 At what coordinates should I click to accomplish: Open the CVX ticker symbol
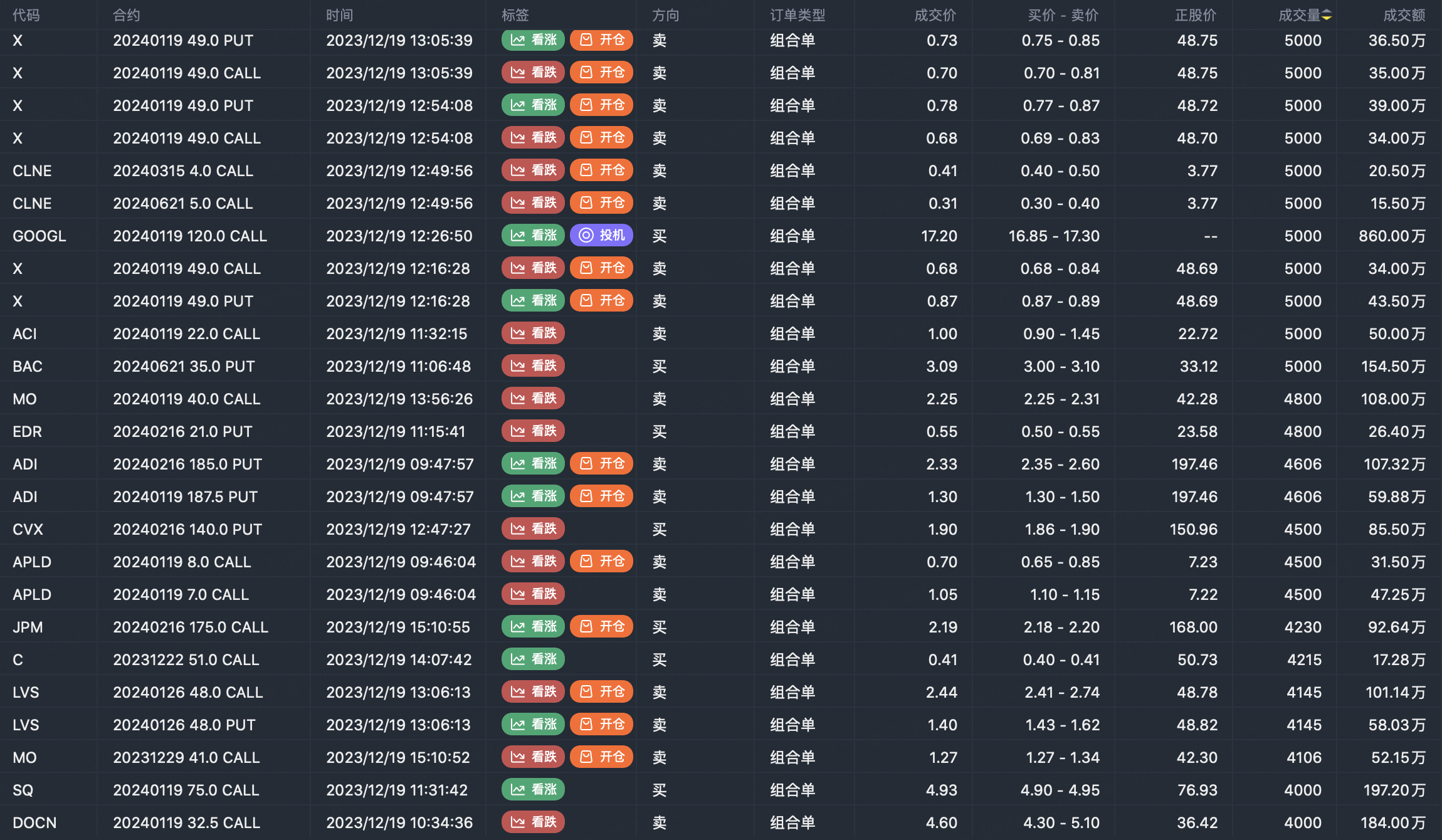click(x=28, y=529)
